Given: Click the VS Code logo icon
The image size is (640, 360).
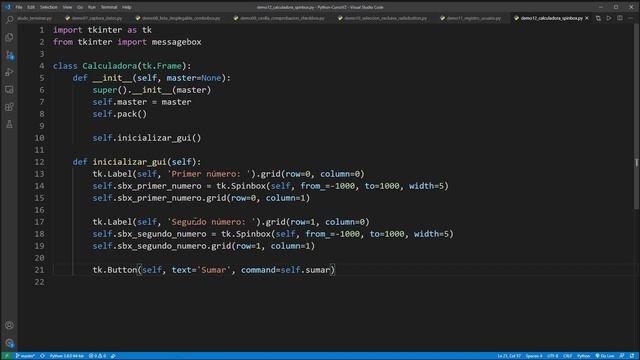Looking at the screenshot, I should tap(7, 7).
